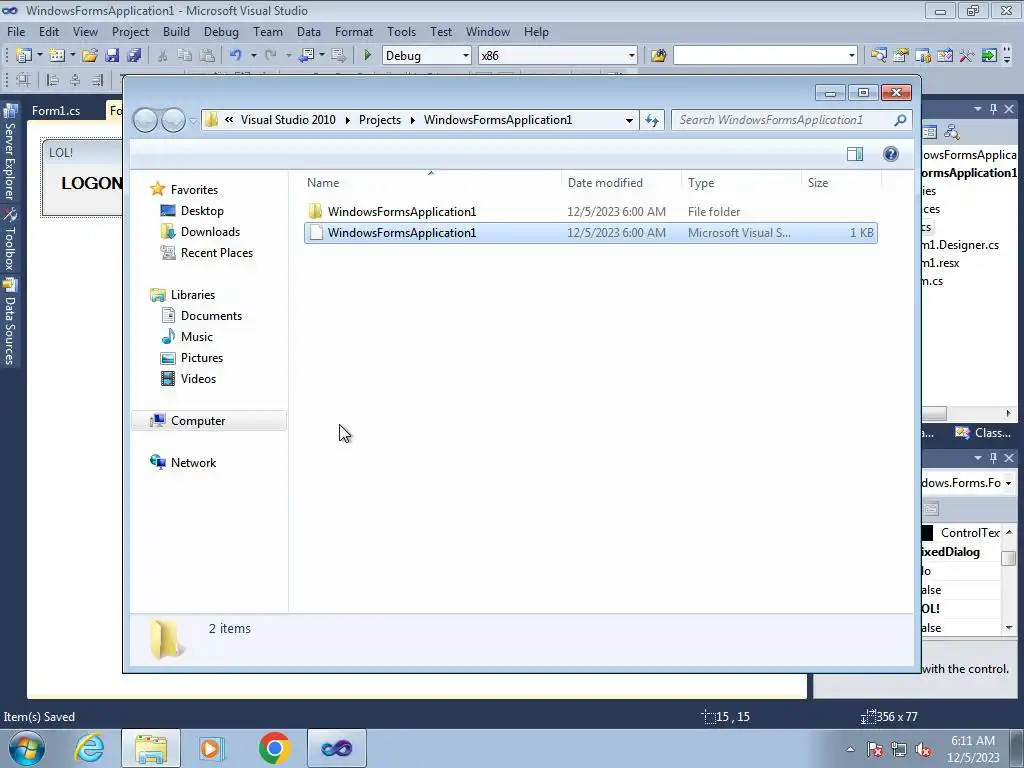Pin the Properties panel

(993, 458)
